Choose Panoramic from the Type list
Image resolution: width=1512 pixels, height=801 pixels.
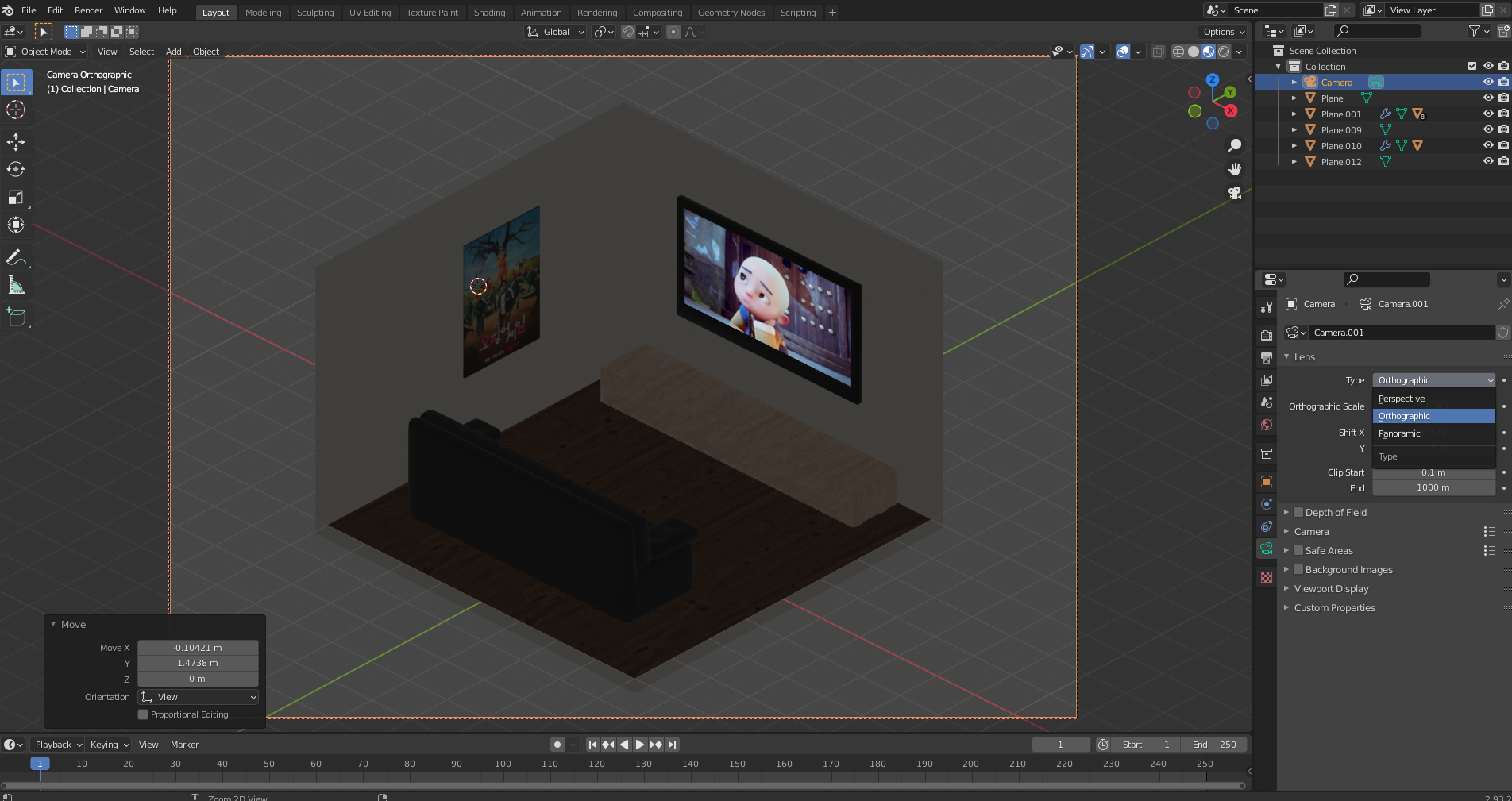[x=1433, y=433]
